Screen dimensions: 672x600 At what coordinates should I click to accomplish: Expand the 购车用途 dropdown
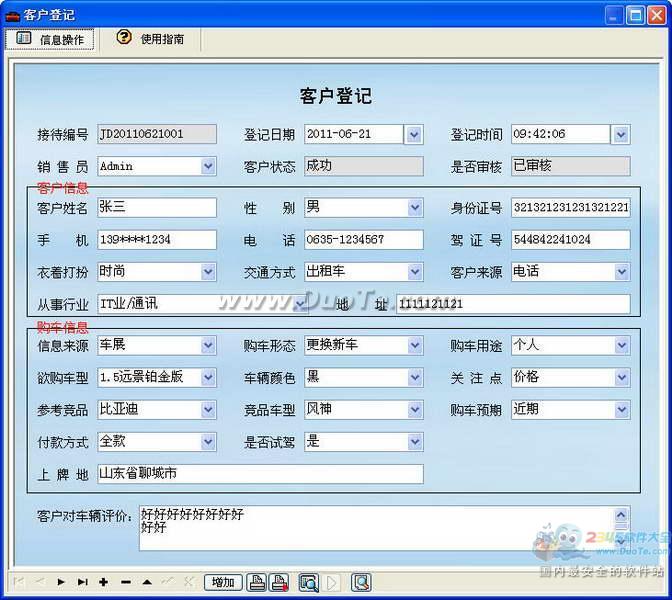tap(621, 345)
